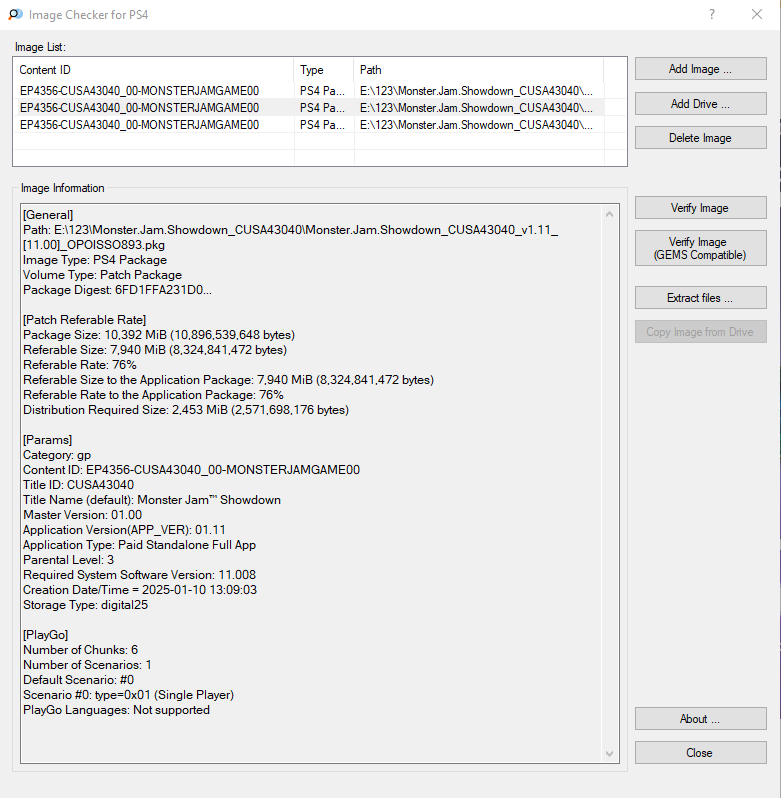781x798 pixels.
Task: Click the scroll up arrow in Image Information
Action: [610, 214]
